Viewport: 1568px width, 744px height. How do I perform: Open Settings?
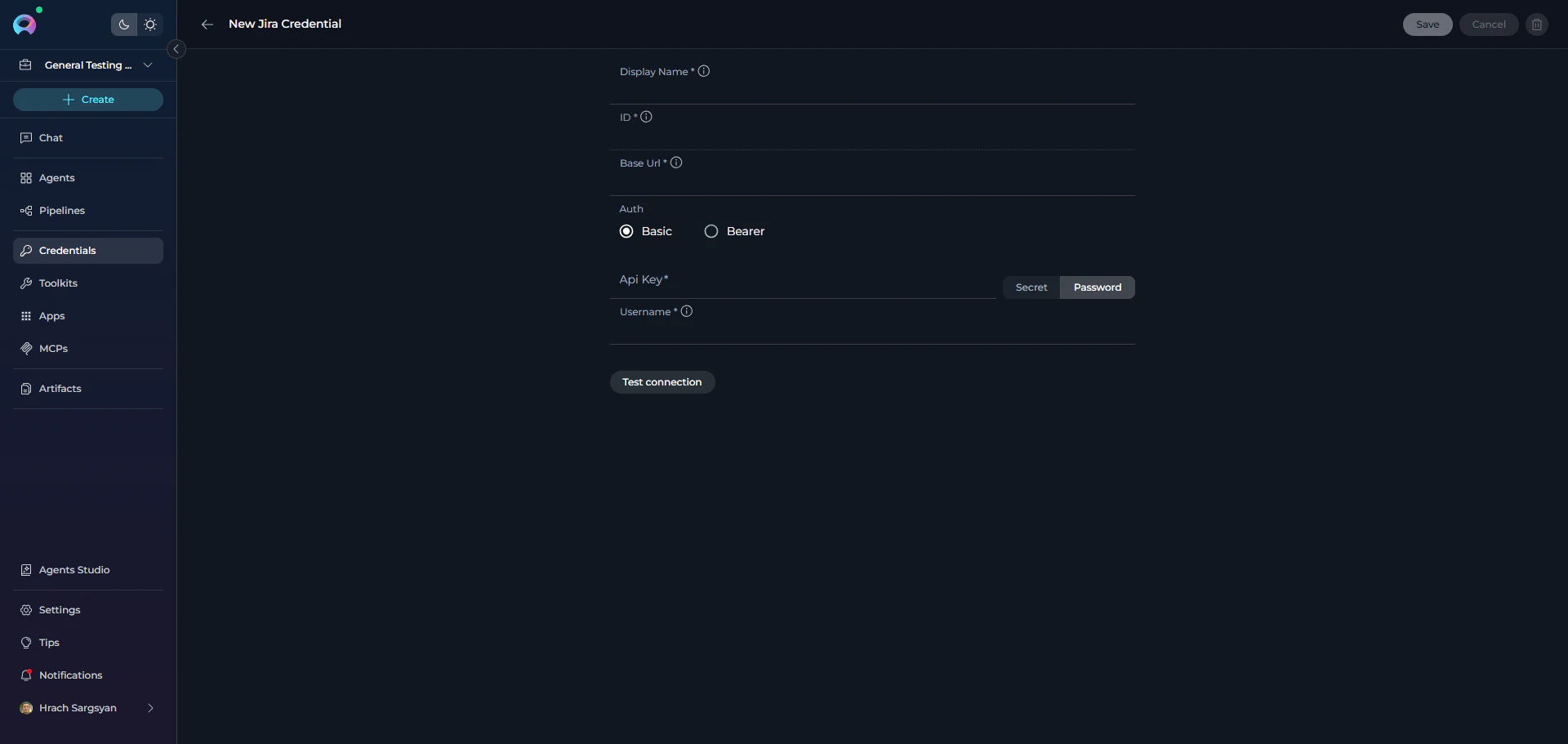click(x=88, y=610)
